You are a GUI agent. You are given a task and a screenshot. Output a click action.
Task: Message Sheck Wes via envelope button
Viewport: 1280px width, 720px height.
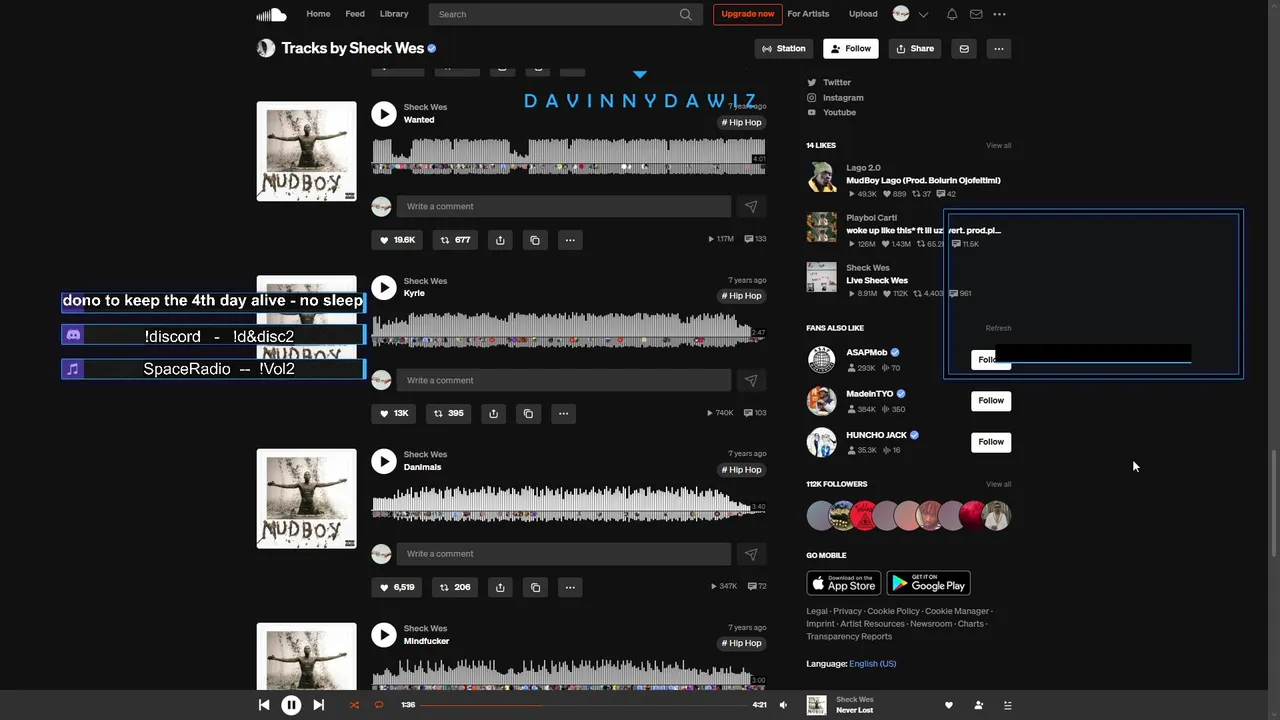[x=964, y=48]
